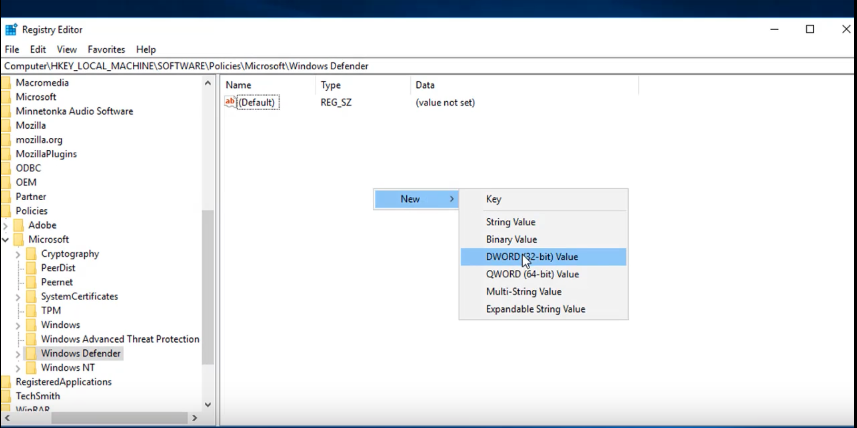Select the MozillaPlugins key
The width and height of the screenshot is (857, 428).
click(x=46, y=154)
